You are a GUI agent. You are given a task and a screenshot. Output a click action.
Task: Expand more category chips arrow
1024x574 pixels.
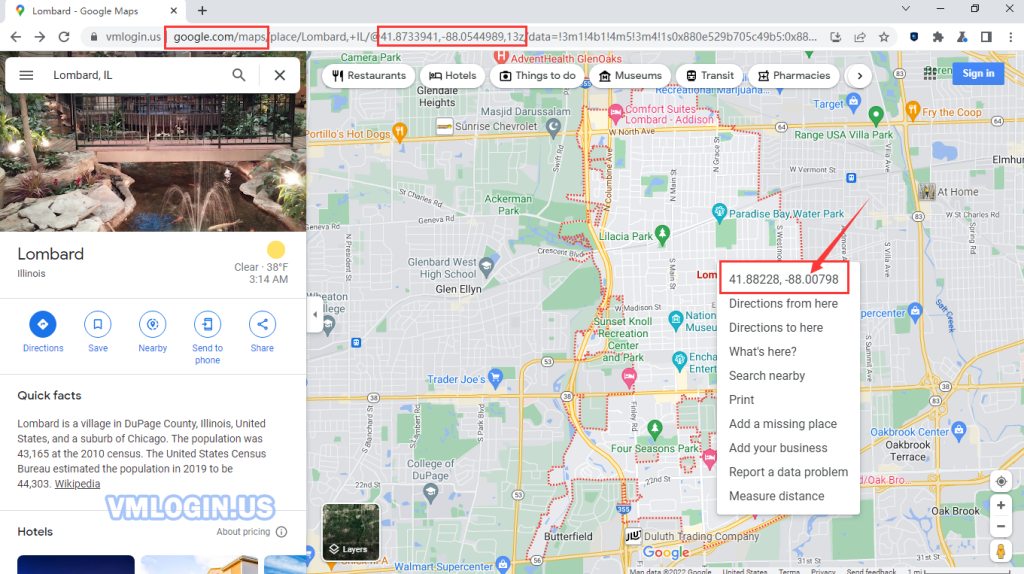(859, 76)
